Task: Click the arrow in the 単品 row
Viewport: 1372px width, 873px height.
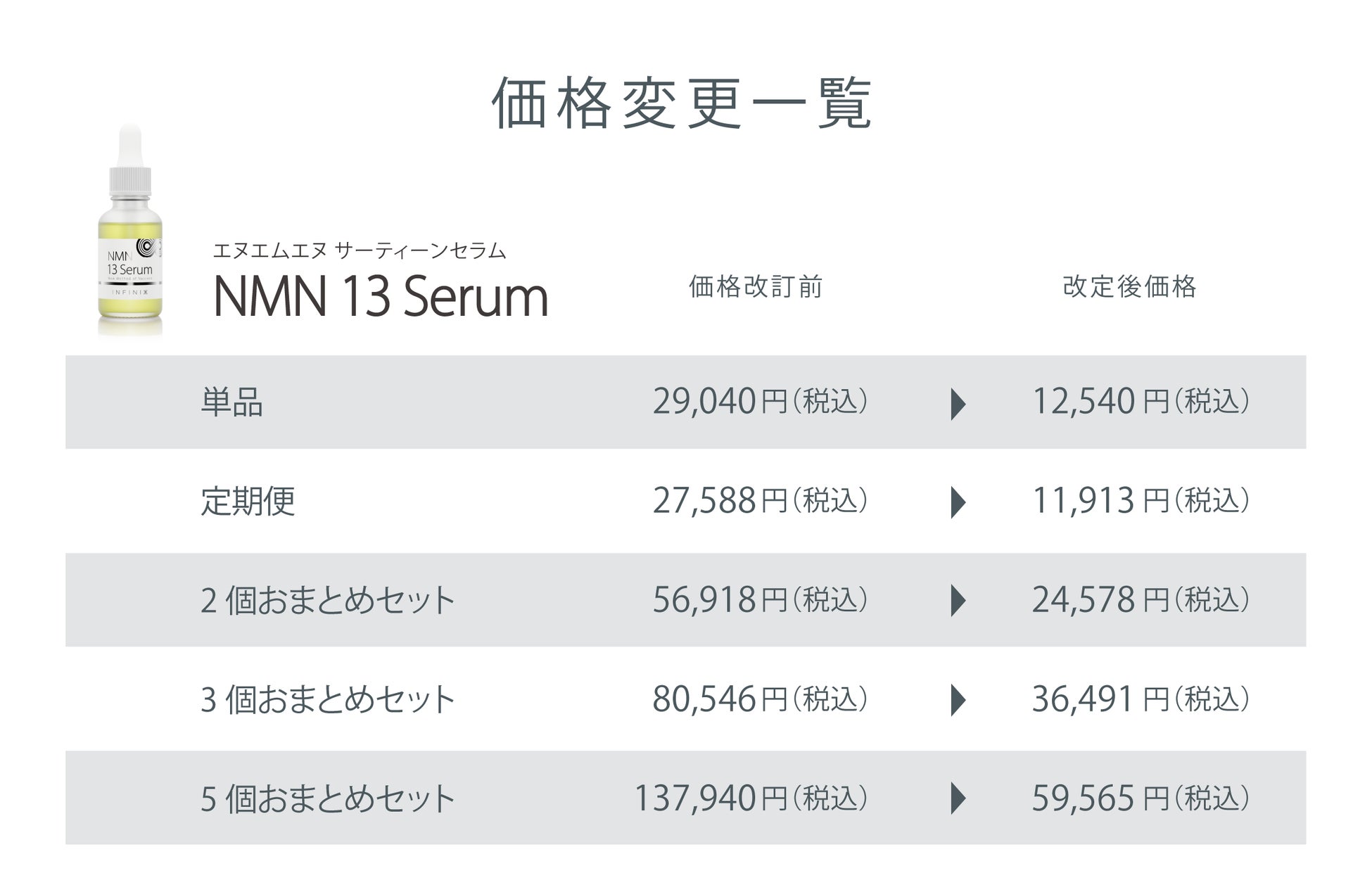Action: pyautogui.click(x=957, y=404)
